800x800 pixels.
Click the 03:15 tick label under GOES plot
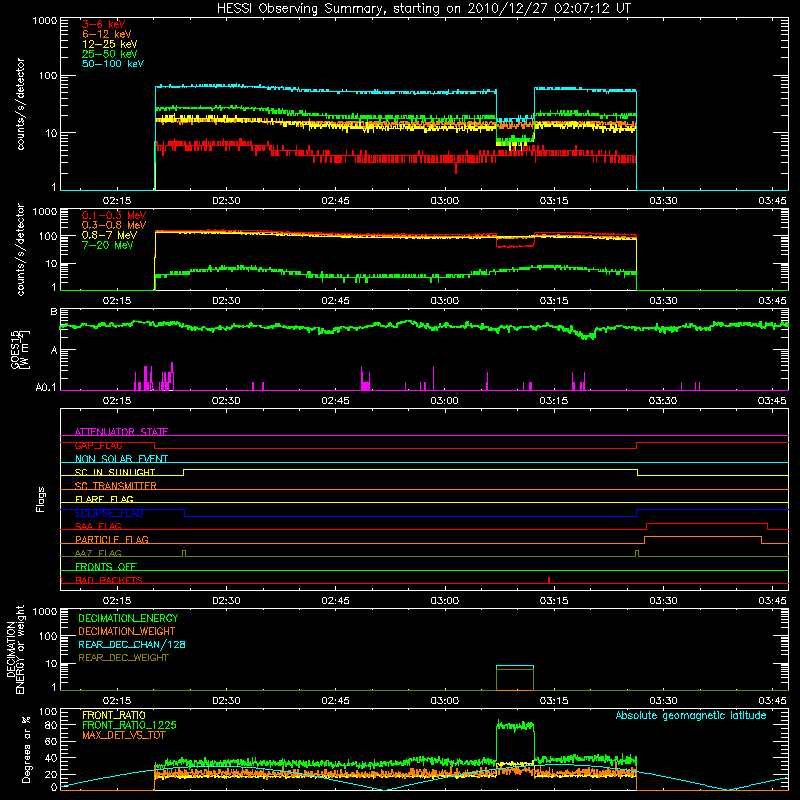tap(554, 401)
